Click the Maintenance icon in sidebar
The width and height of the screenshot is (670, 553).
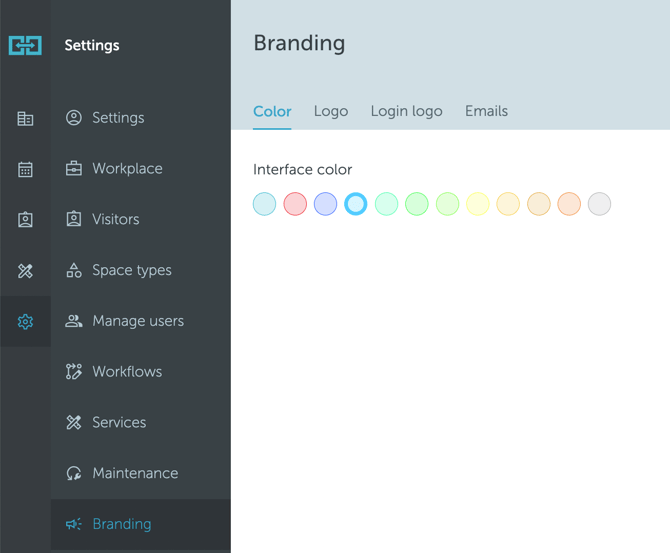tap(74, 473)
